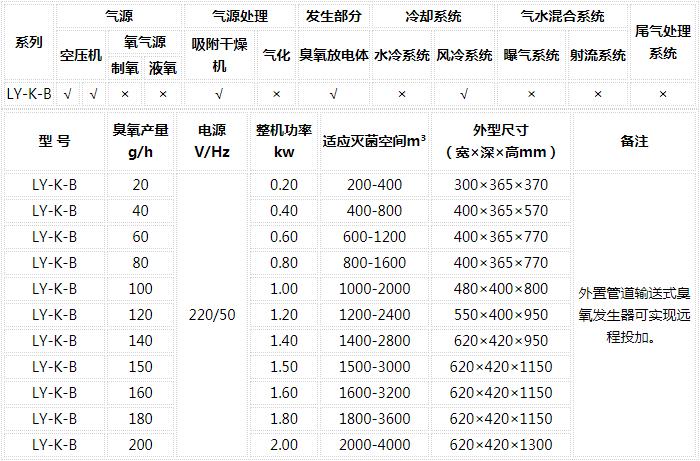This screenshot has width=700, height=461.
Task: Click the dimension 620×420×950
Action: 501,341
